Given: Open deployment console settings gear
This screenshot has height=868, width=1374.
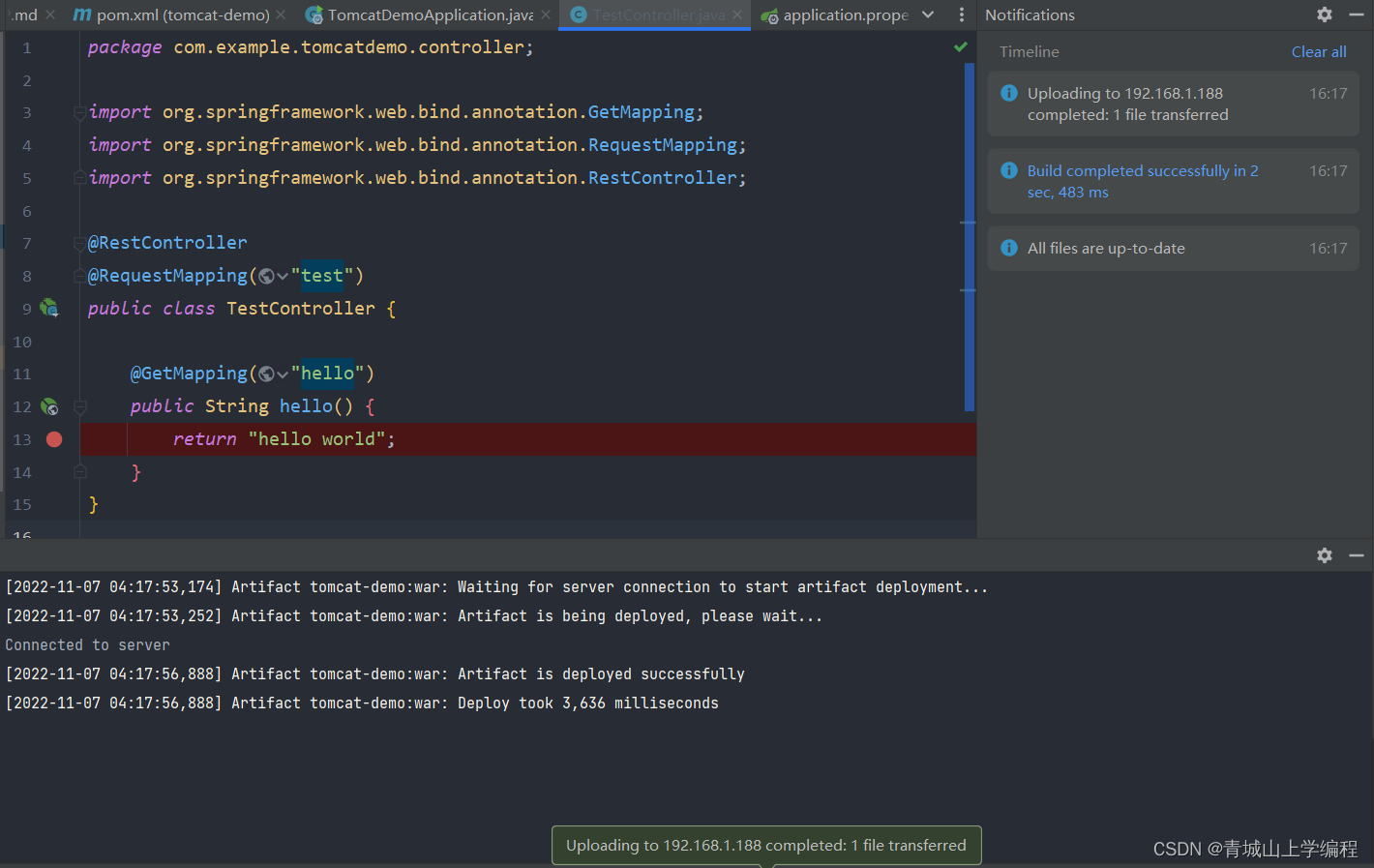Looking at the screenshot, I should pyautogui.click(x=1325, y=555).
